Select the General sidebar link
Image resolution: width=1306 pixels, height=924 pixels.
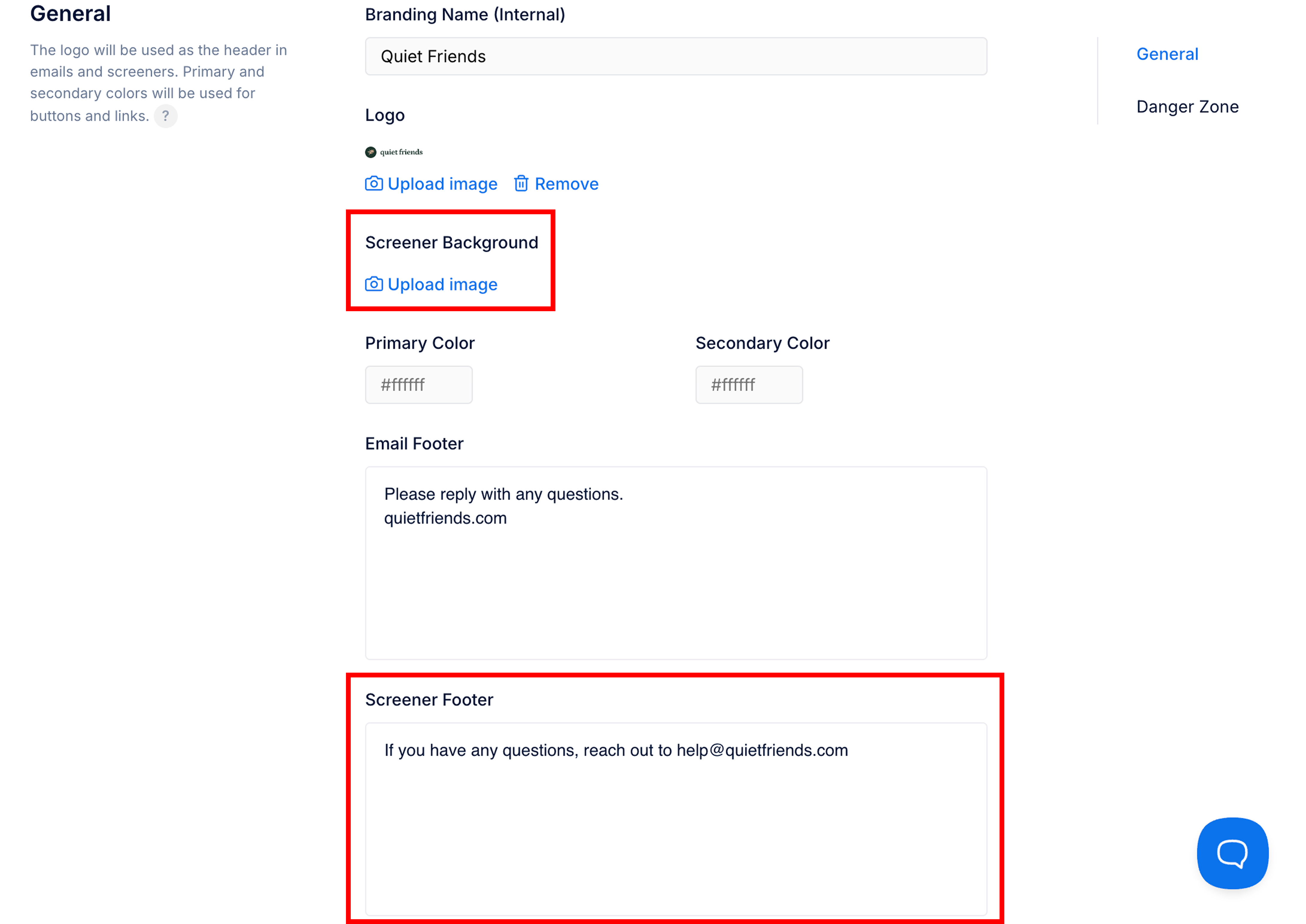1167,54
